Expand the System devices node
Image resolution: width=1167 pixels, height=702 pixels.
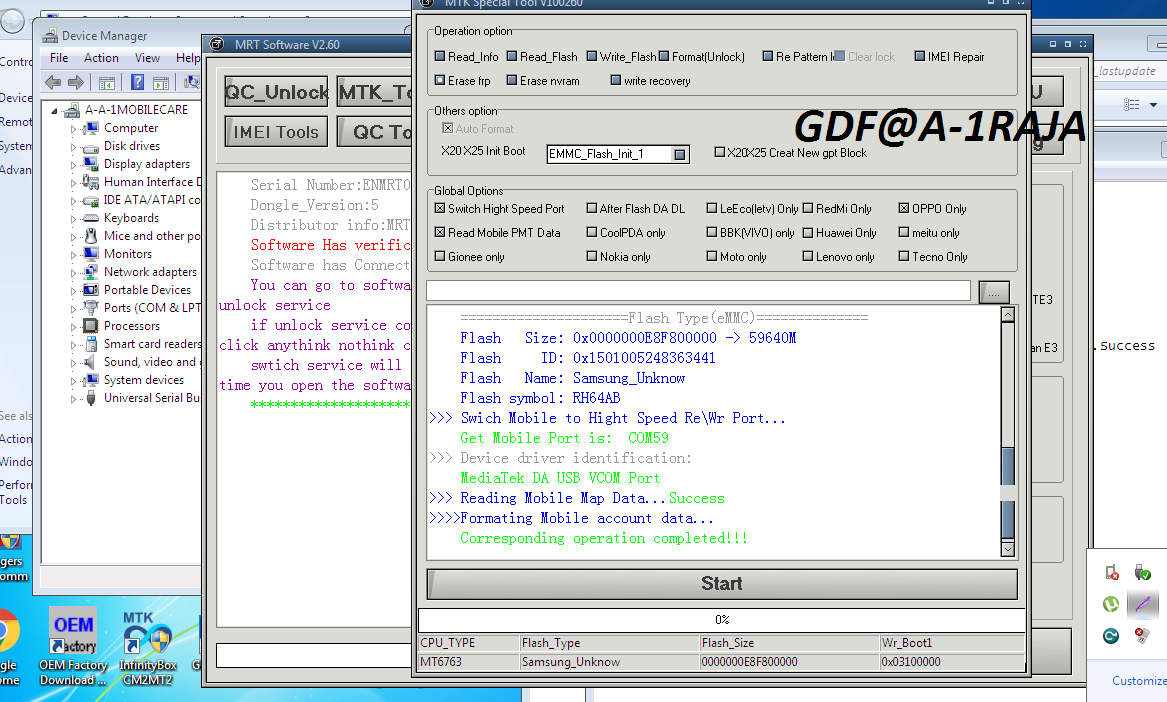coord(73,380)
